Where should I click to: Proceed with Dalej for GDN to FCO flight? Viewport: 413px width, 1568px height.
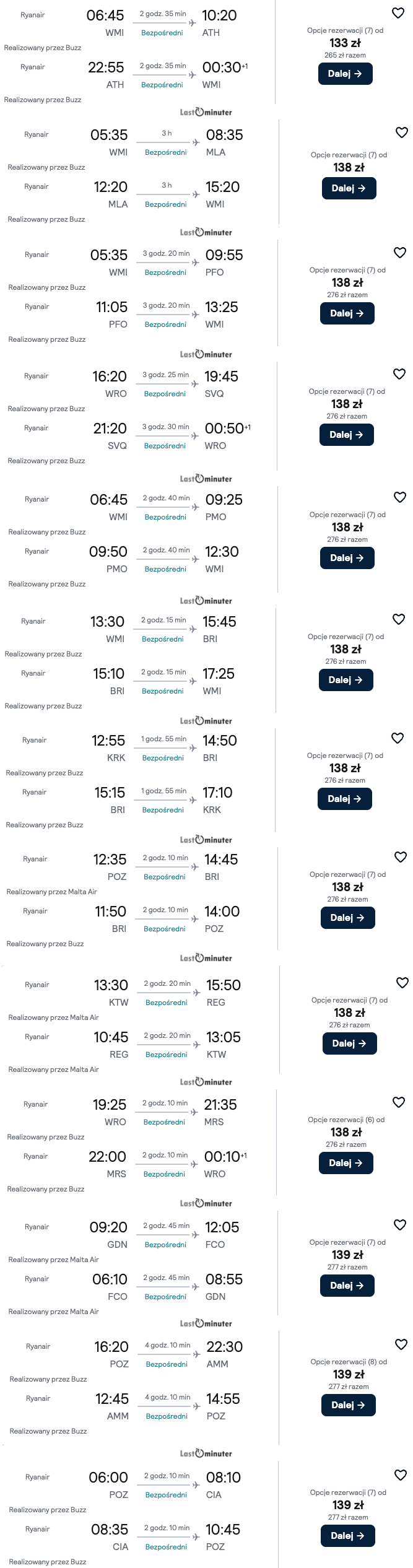tap(347, 1286)
